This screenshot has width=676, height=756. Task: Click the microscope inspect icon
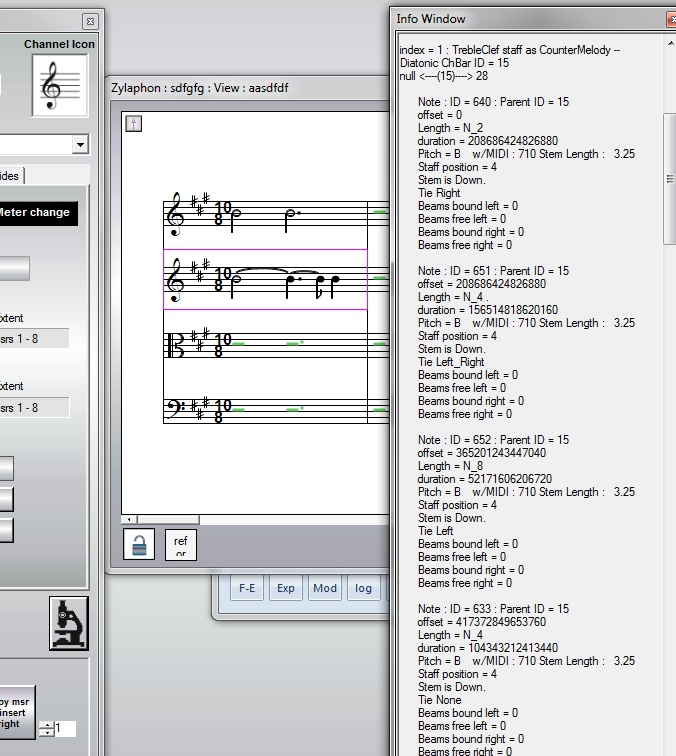[x=69, y=623]
